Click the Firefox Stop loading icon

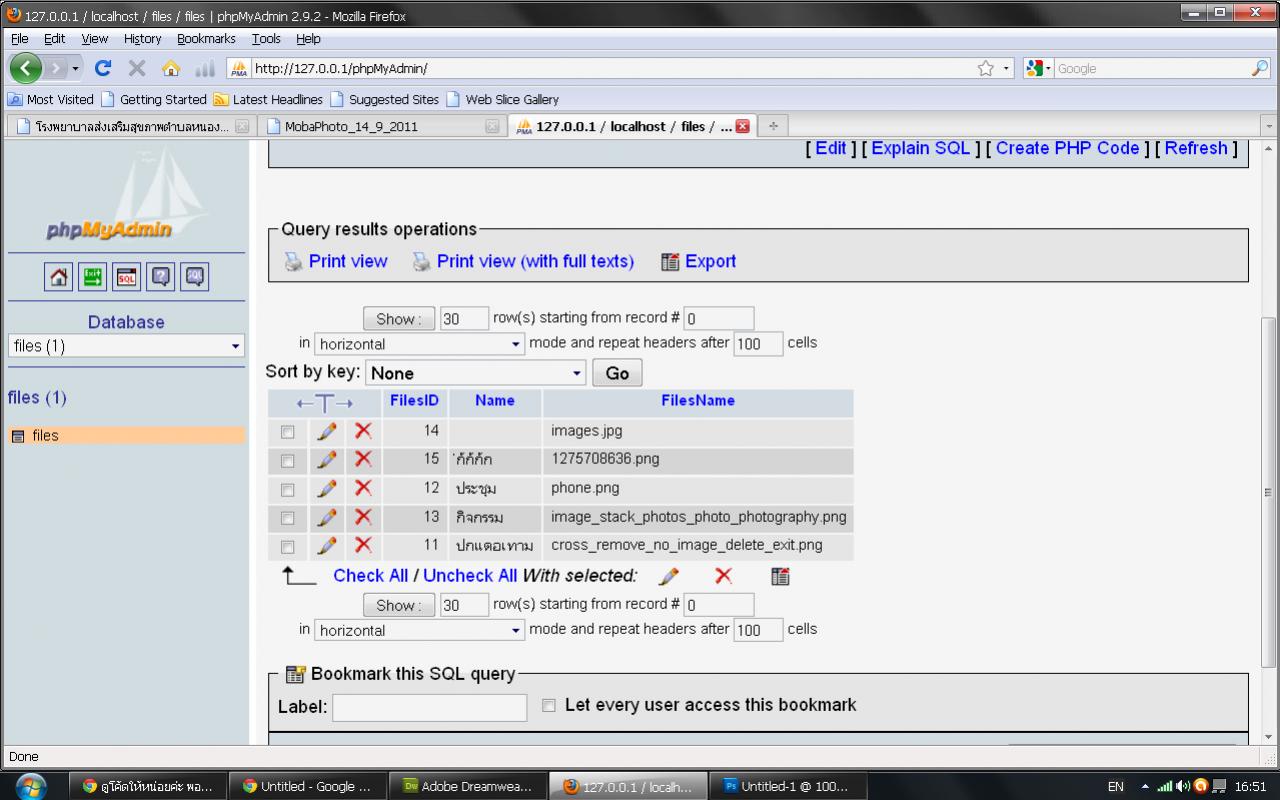tap(137, 68)
